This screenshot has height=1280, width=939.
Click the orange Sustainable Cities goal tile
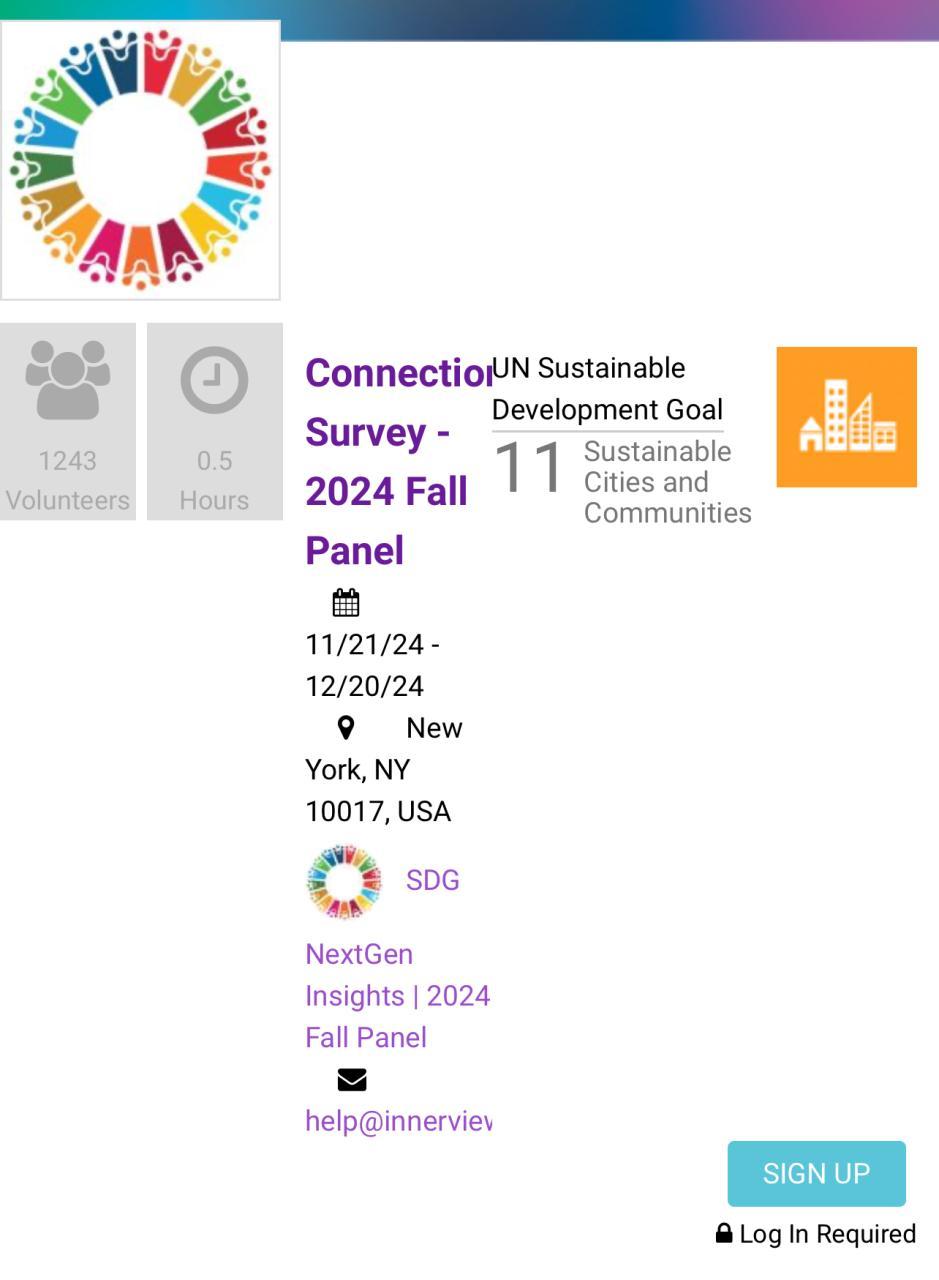point(846,417)
